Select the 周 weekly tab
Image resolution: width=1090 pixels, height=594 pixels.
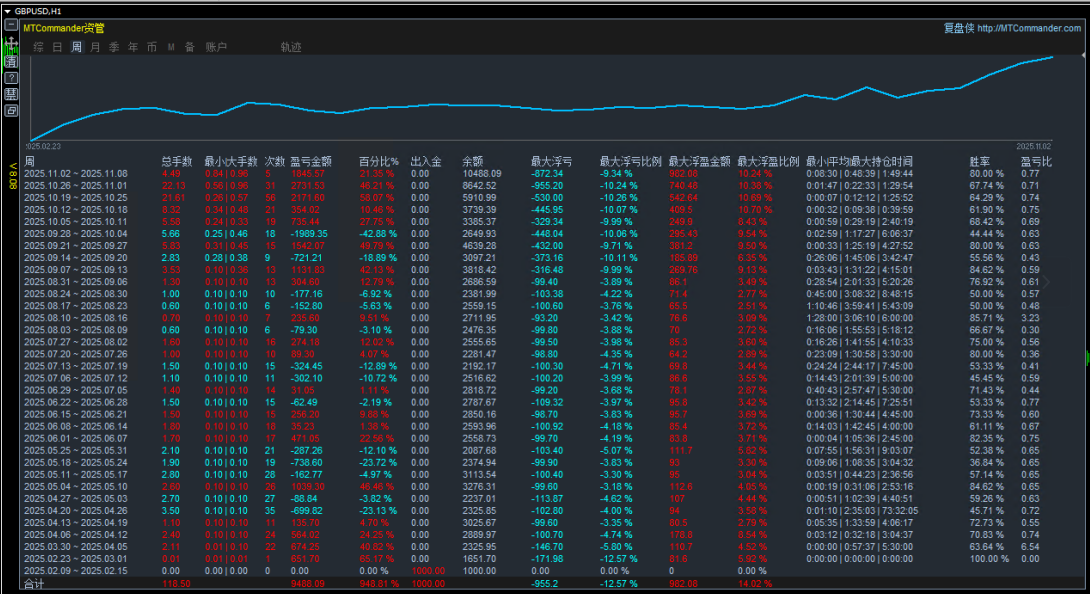click(76, 47)
